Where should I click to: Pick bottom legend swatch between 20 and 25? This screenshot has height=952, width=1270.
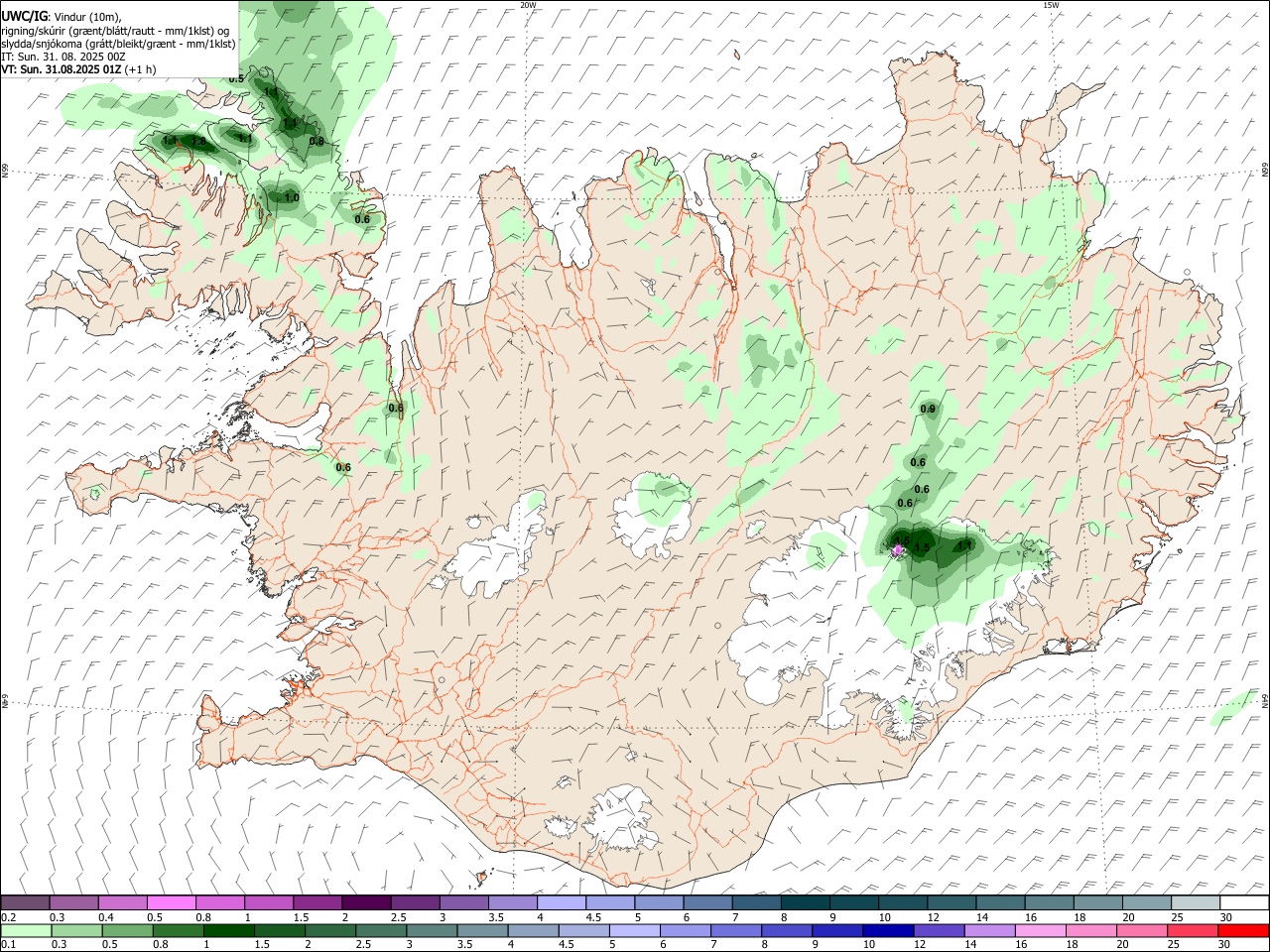[x=1142, y=931]
